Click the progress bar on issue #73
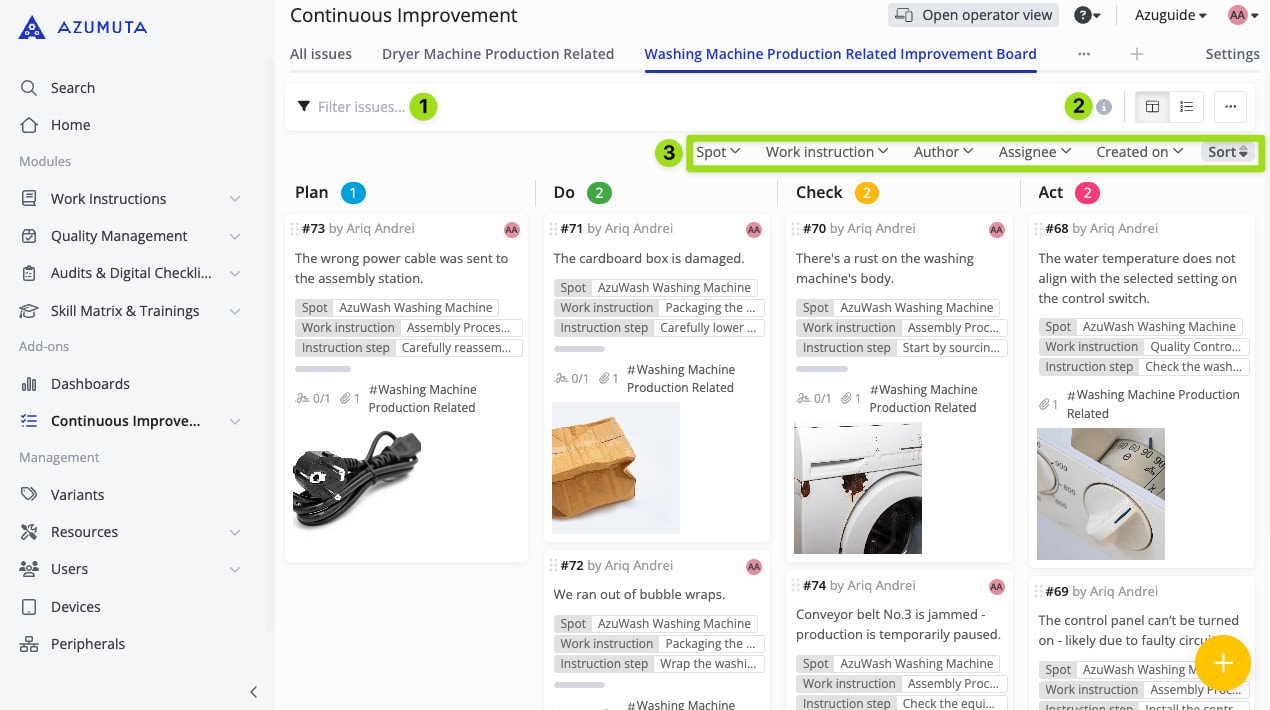 321,369
